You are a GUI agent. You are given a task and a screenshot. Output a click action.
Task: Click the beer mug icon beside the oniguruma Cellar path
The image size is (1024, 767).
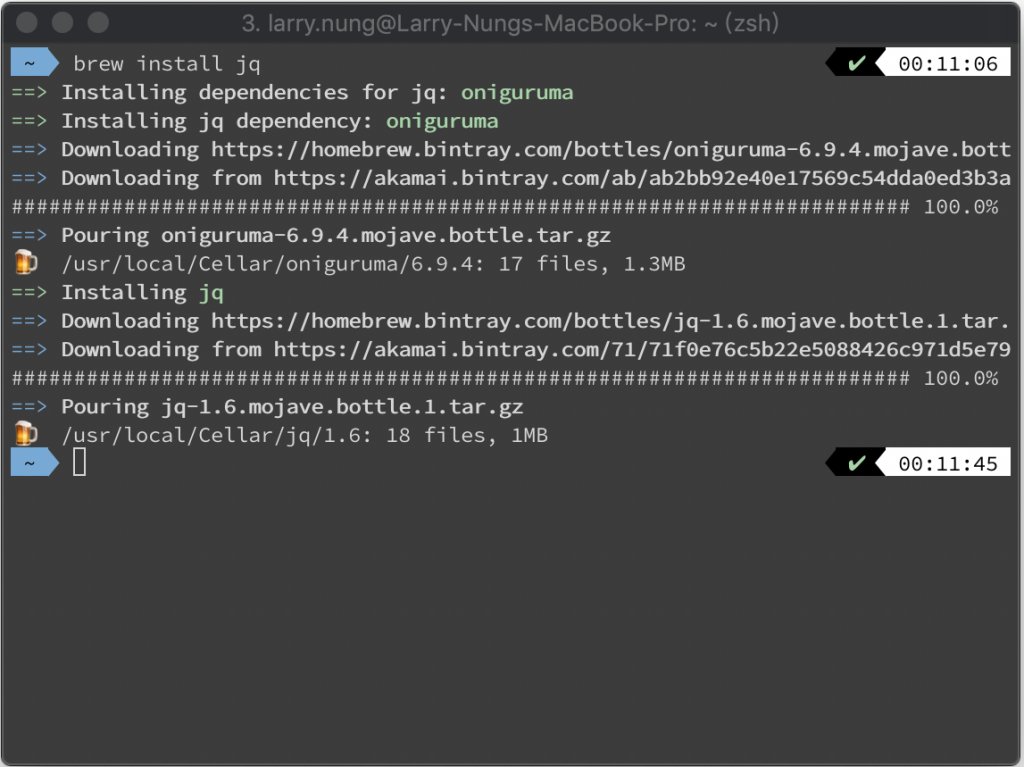pos(25,263)
